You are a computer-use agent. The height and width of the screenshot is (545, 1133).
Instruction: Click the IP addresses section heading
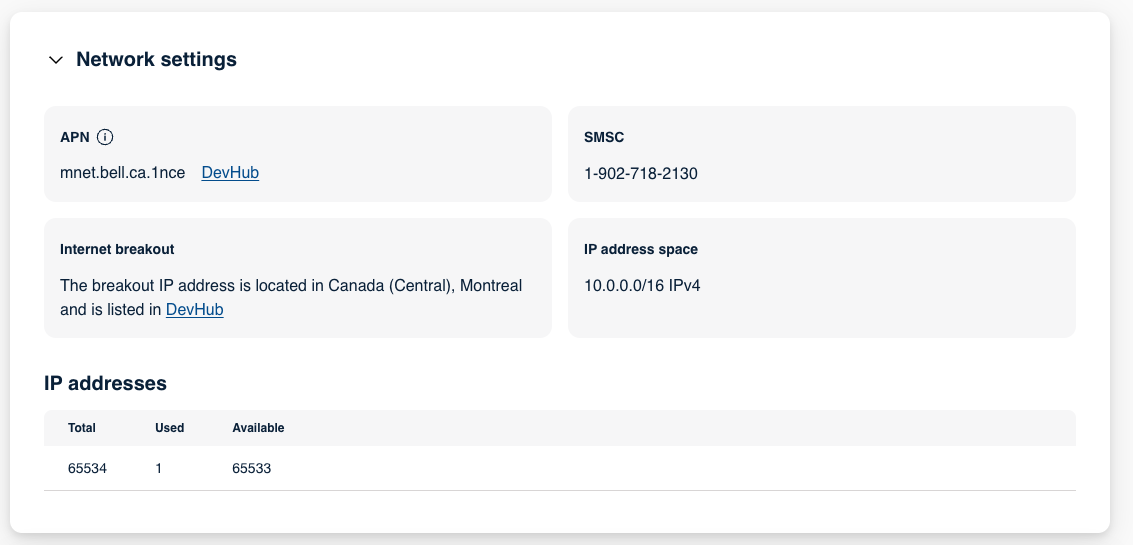click(105, 383)
